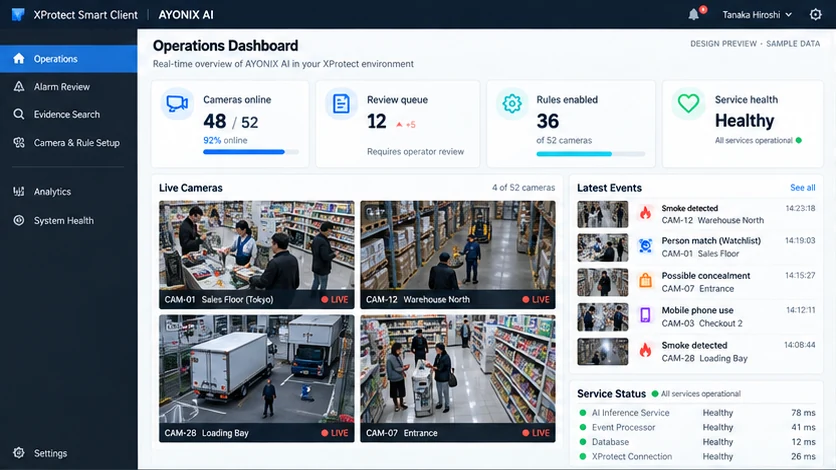836x470 pixels.
Task: Open thumbnail of Person match event
Action: pyautogui.click(x=602, y=248)
